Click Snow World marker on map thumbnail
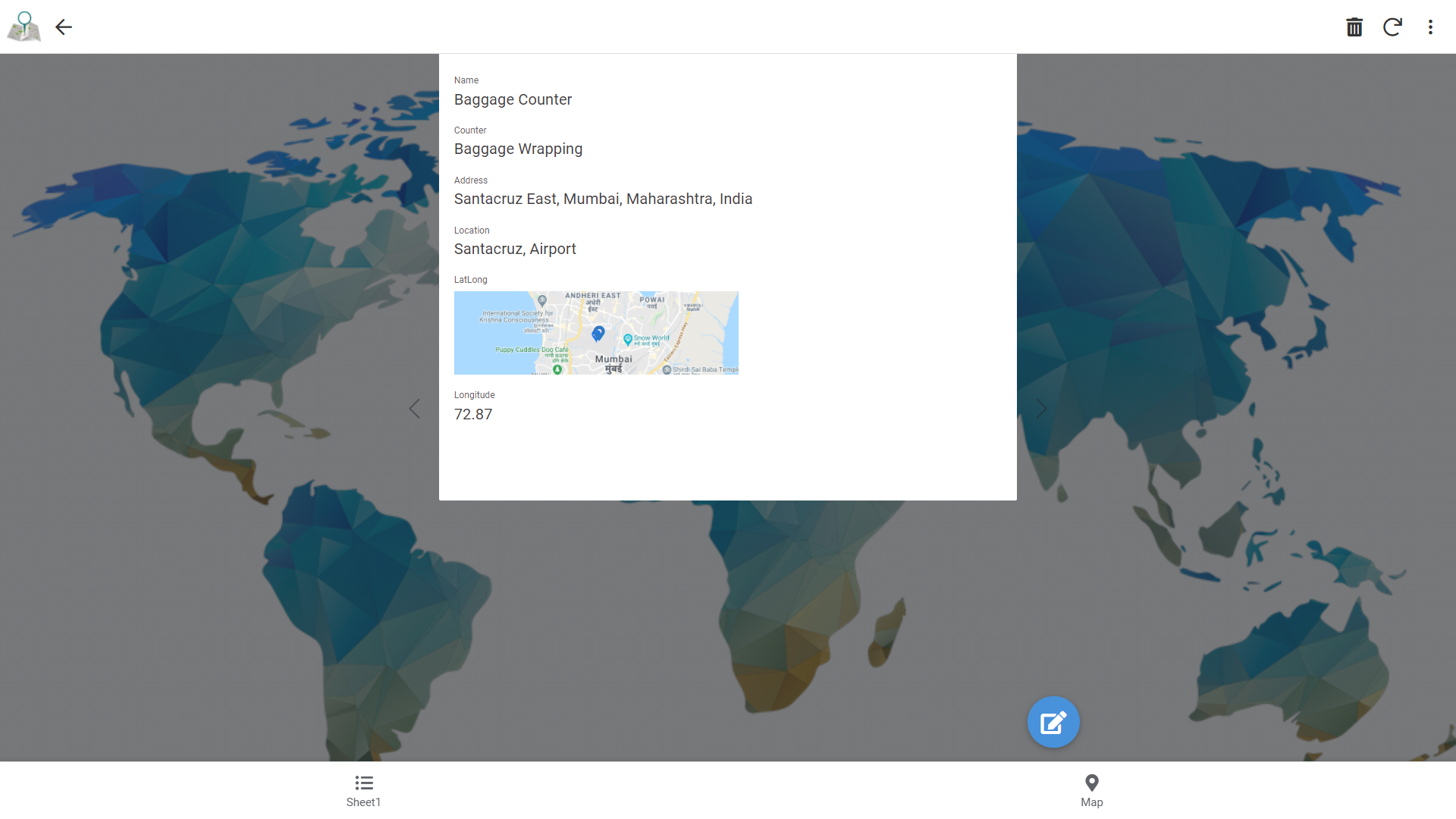The image size is (1456, 819). [x=629, y=339]
